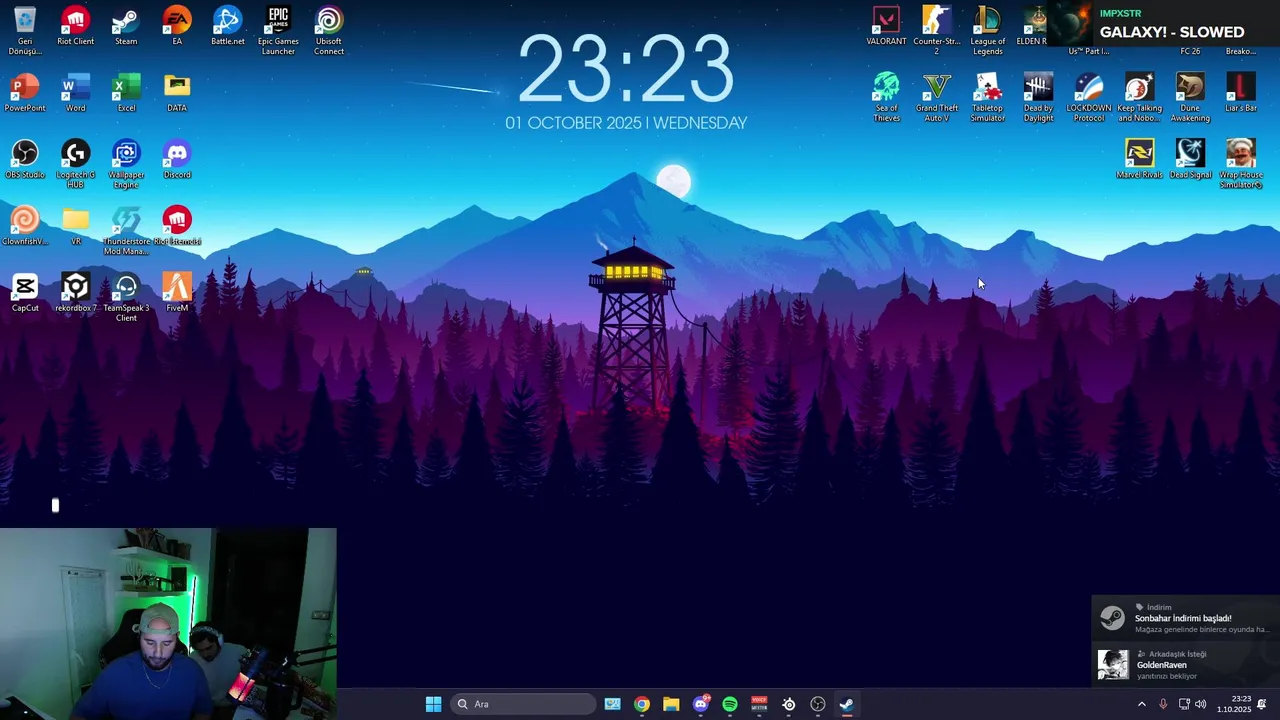Viewport: 1280px width, 720px height.
Task: Click the webcam overlay thumbnail
Action: pyautogui.click(x=168, y=624)
